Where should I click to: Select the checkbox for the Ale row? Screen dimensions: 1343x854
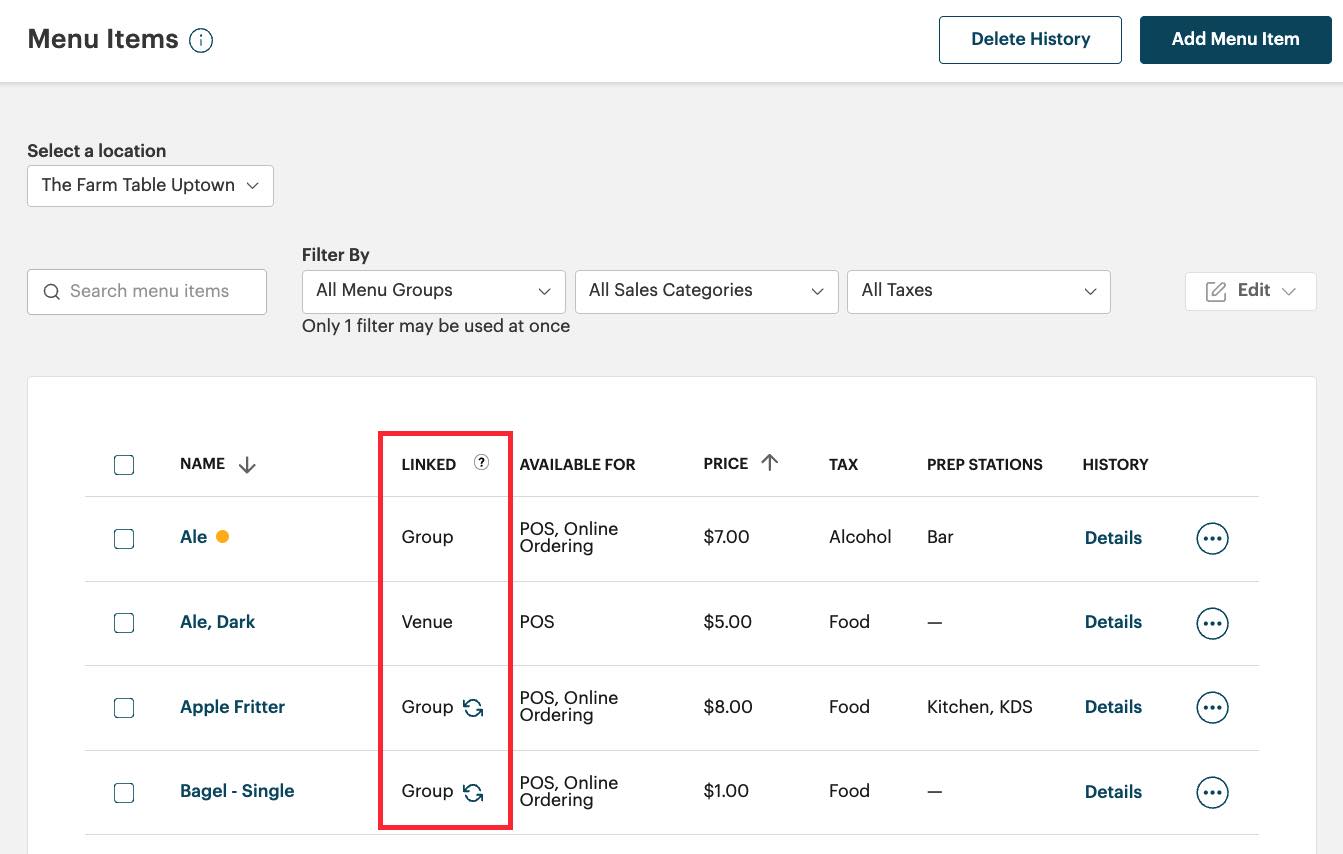tap(124, 538)
